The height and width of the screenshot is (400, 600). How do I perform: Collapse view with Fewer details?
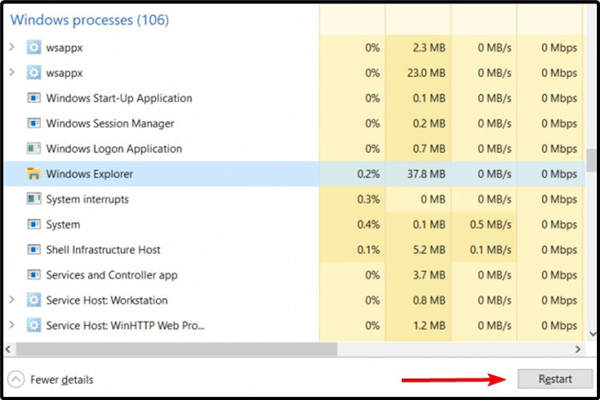tap(50, 380)
